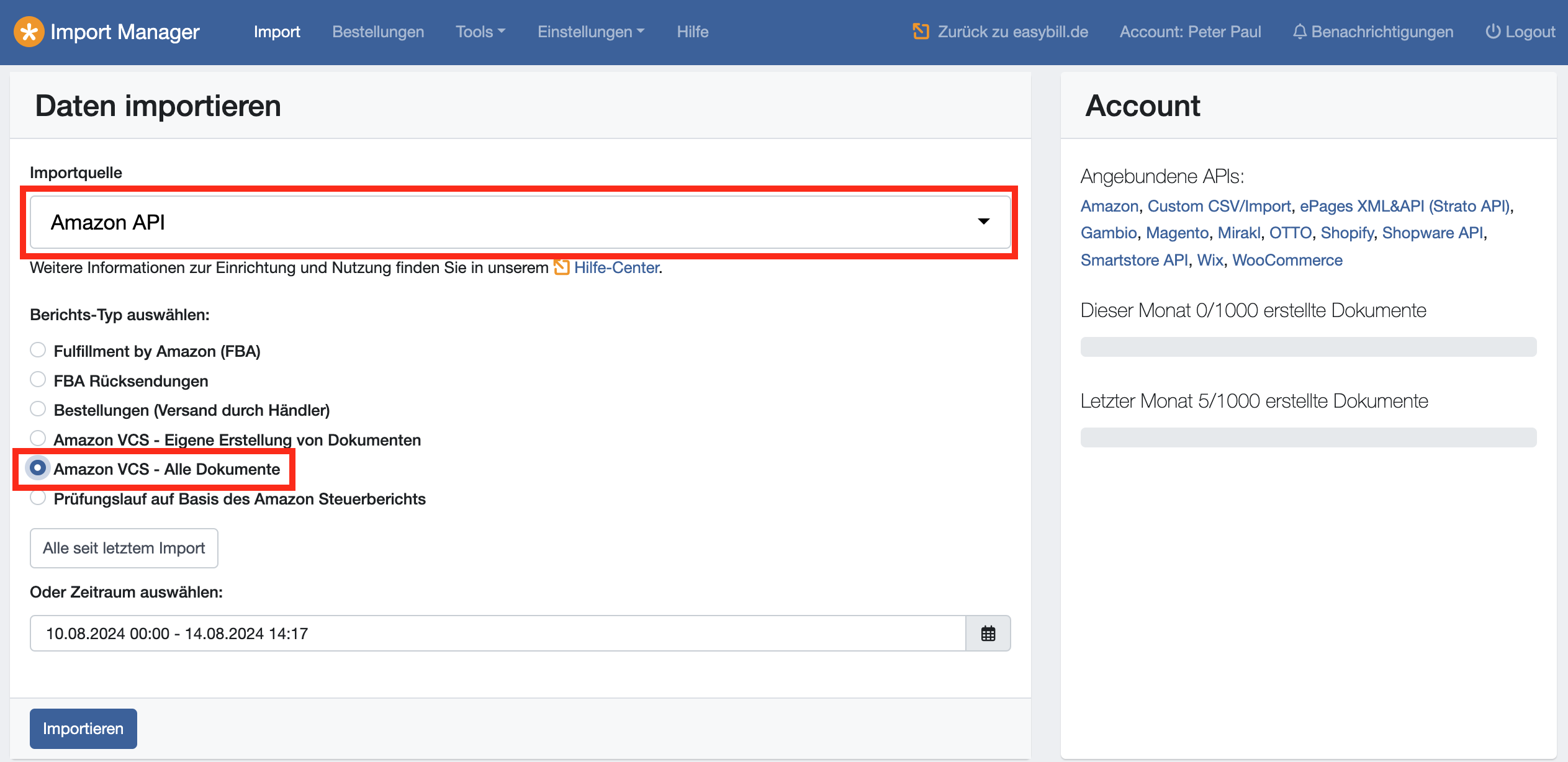
Task: Select Bestellungen (Versand durch Händler) option
Action: [38, 409]
